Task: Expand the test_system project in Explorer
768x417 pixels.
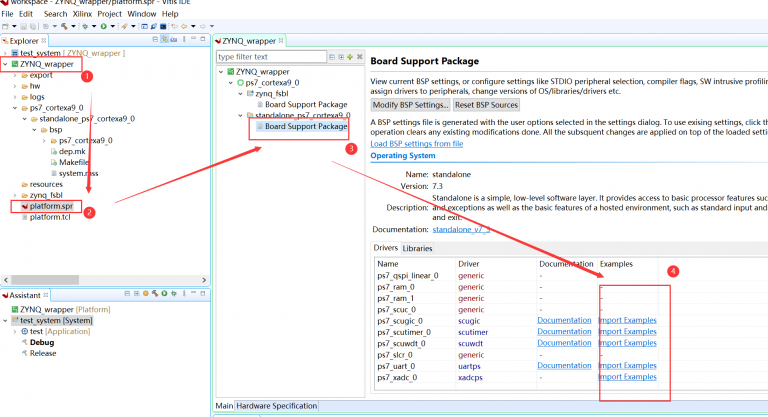Action: tap(6, 52)
